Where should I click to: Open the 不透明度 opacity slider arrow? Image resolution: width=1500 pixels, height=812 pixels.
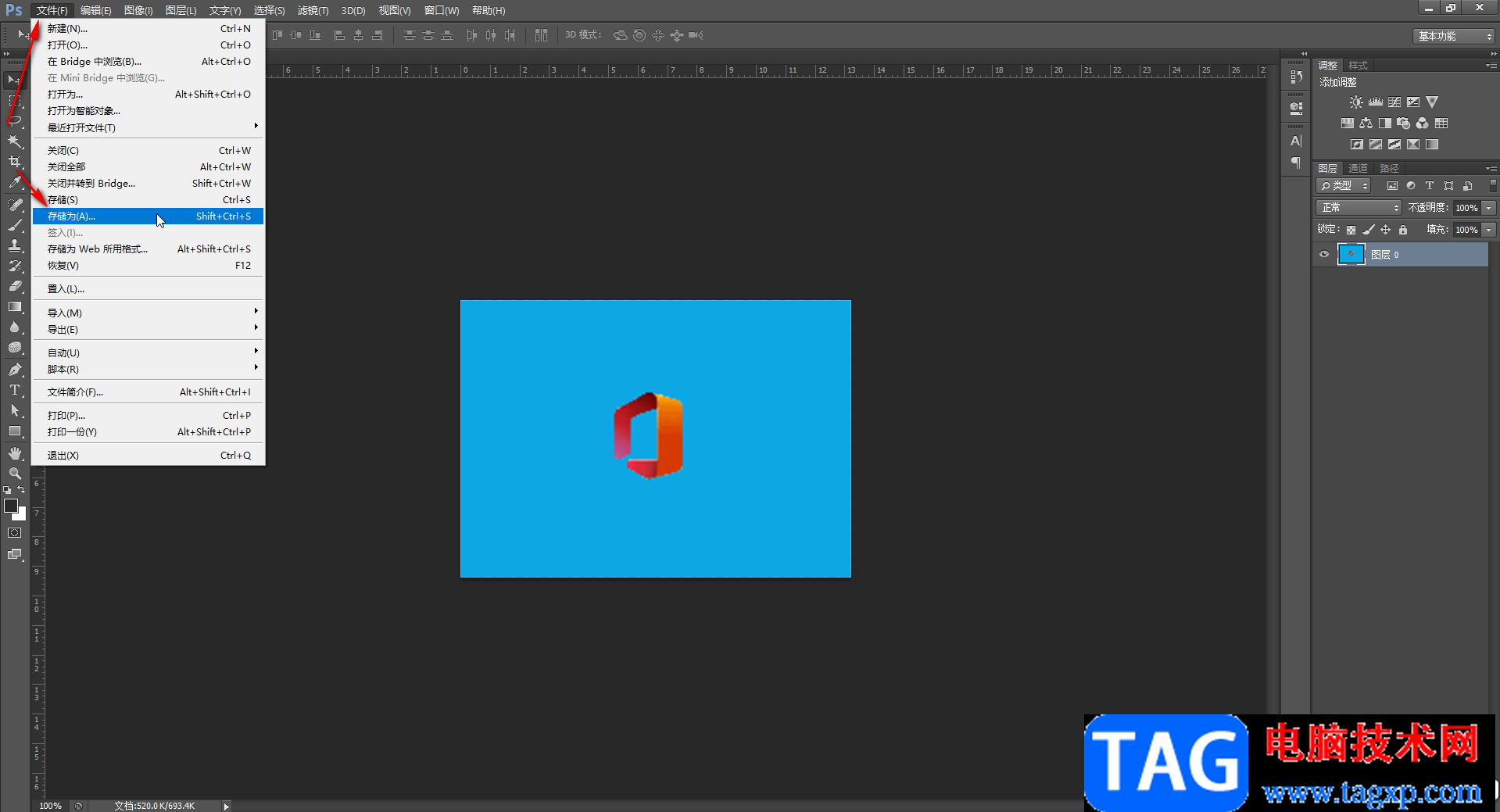(x=1489, y=208)
